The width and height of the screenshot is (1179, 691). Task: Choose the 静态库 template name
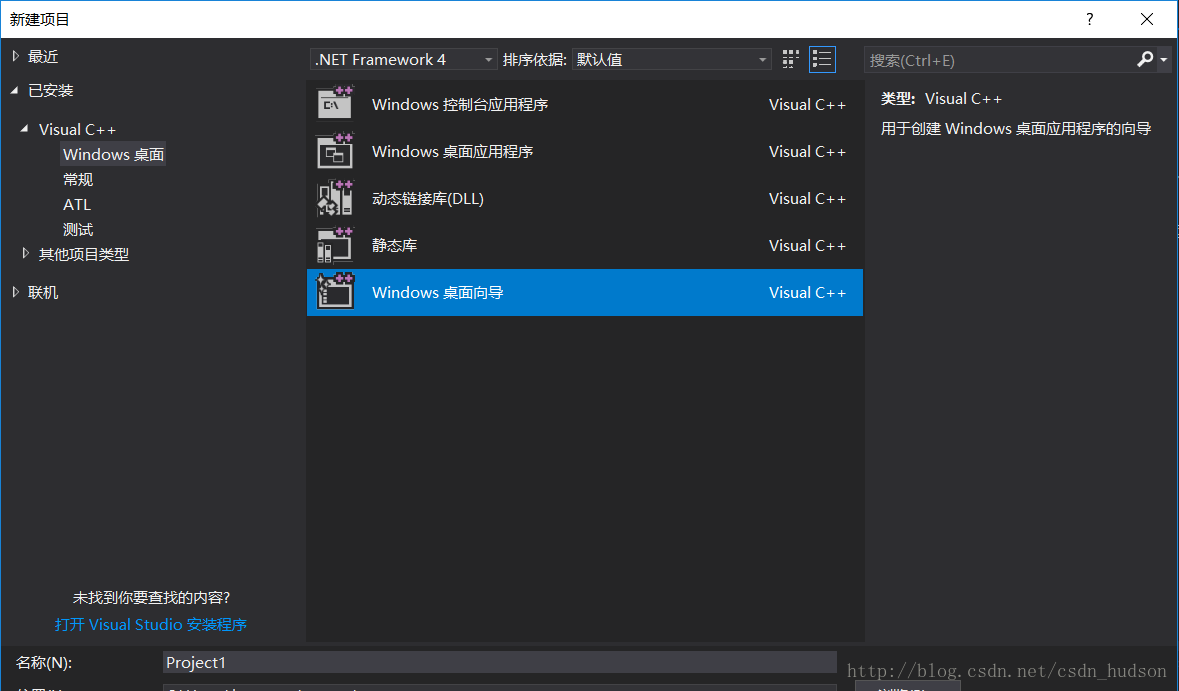tap(394, 245)
